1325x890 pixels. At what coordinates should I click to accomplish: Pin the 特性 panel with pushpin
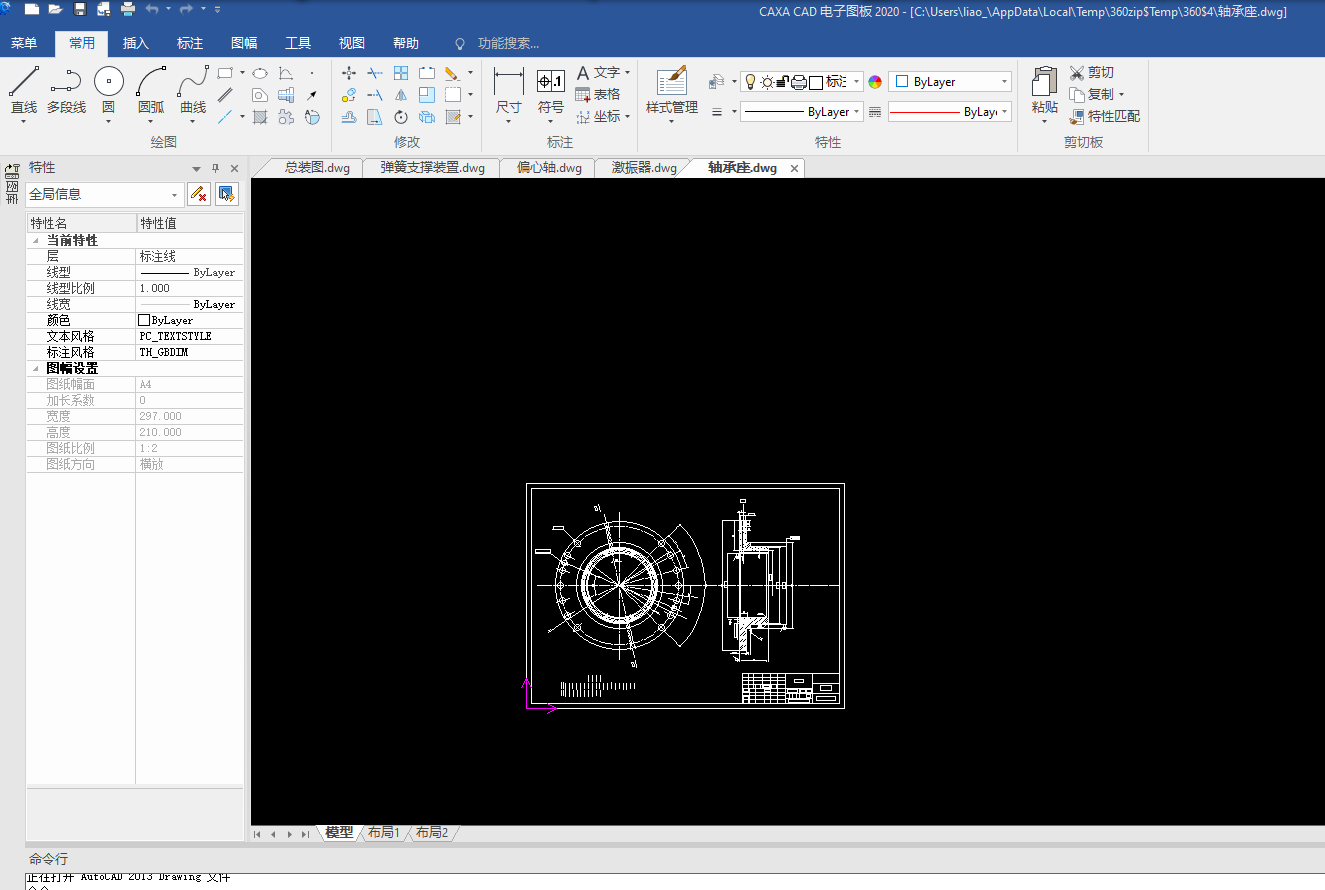coord(215,168)
